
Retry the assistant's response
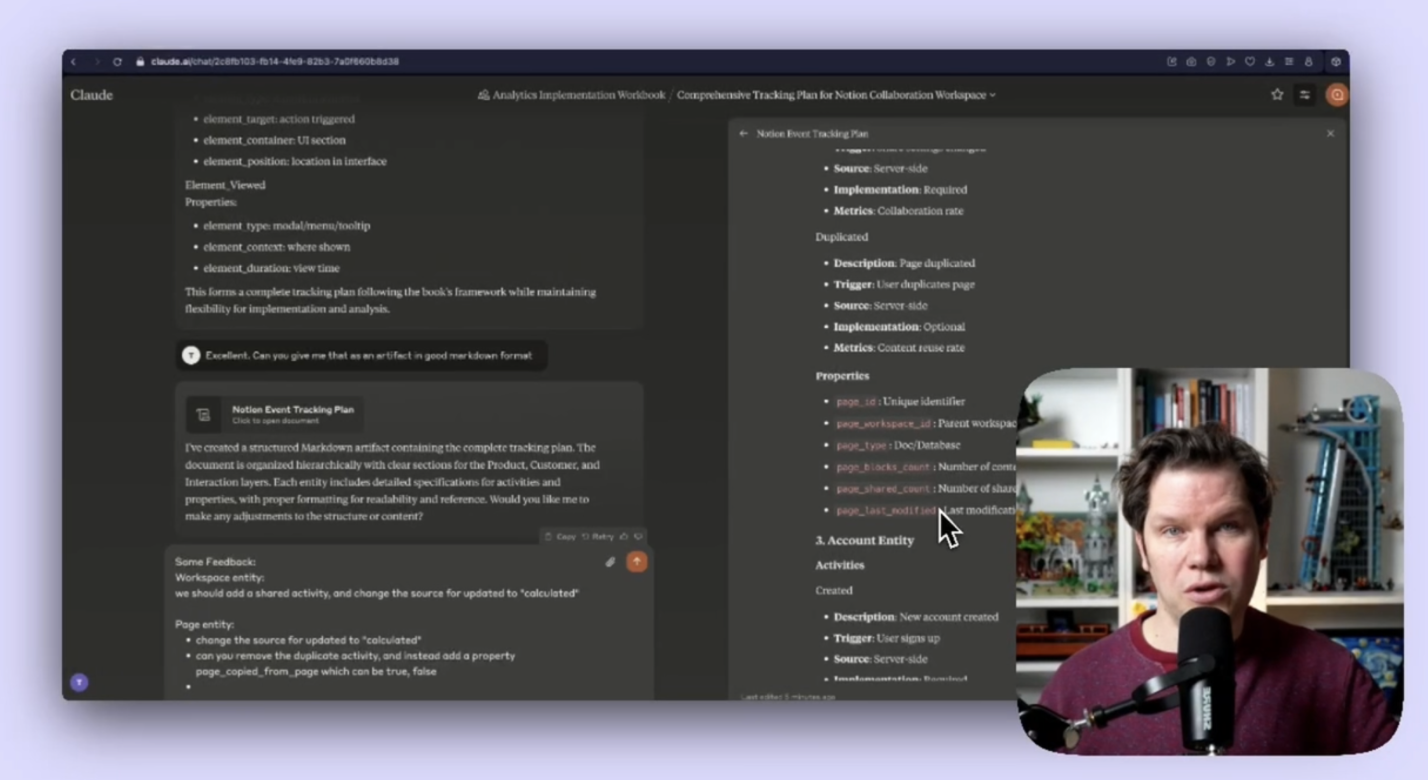[597, 537]
